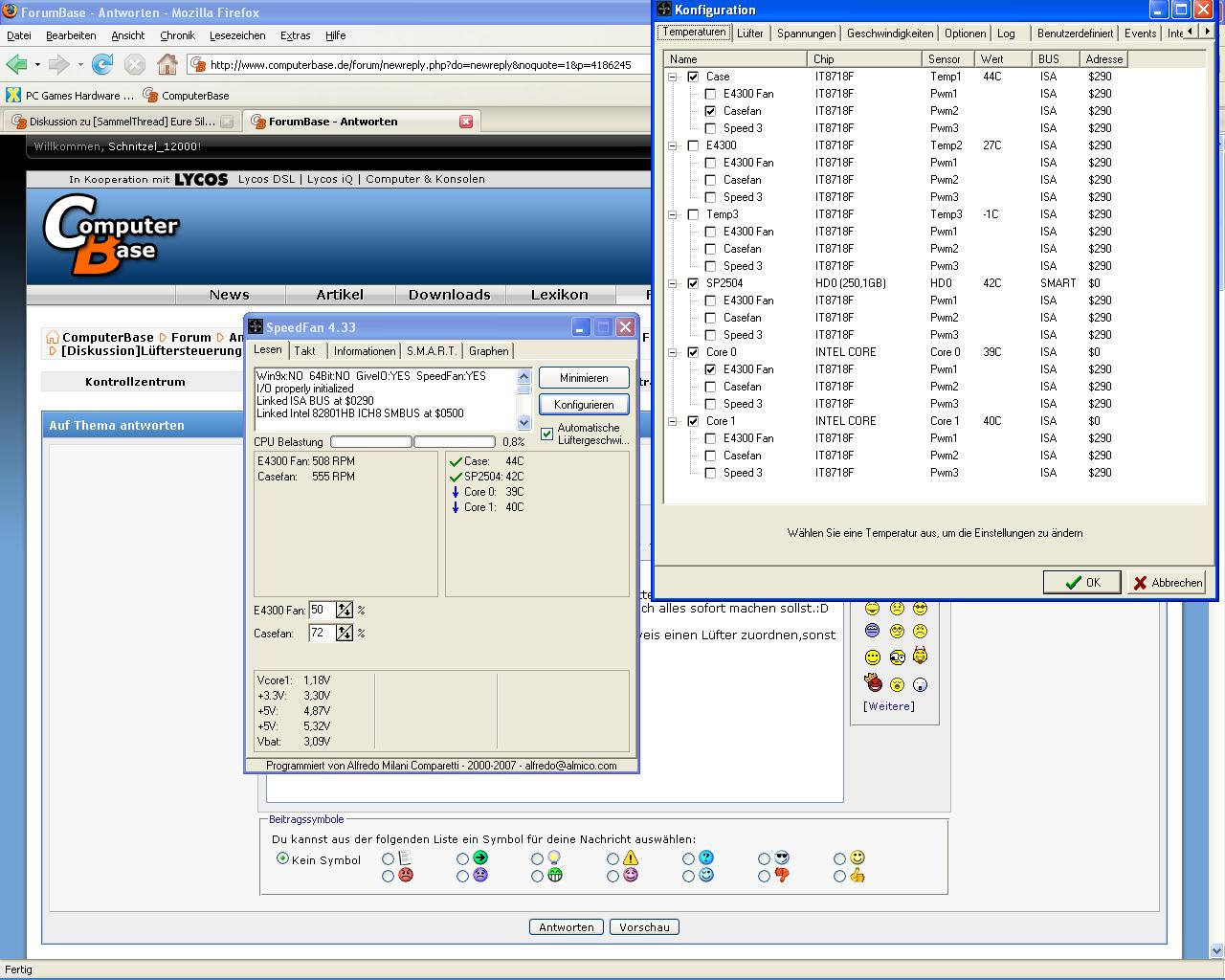Click the Minimieren button in SpeedFan
1225x980 pixels.
(584, 378)
